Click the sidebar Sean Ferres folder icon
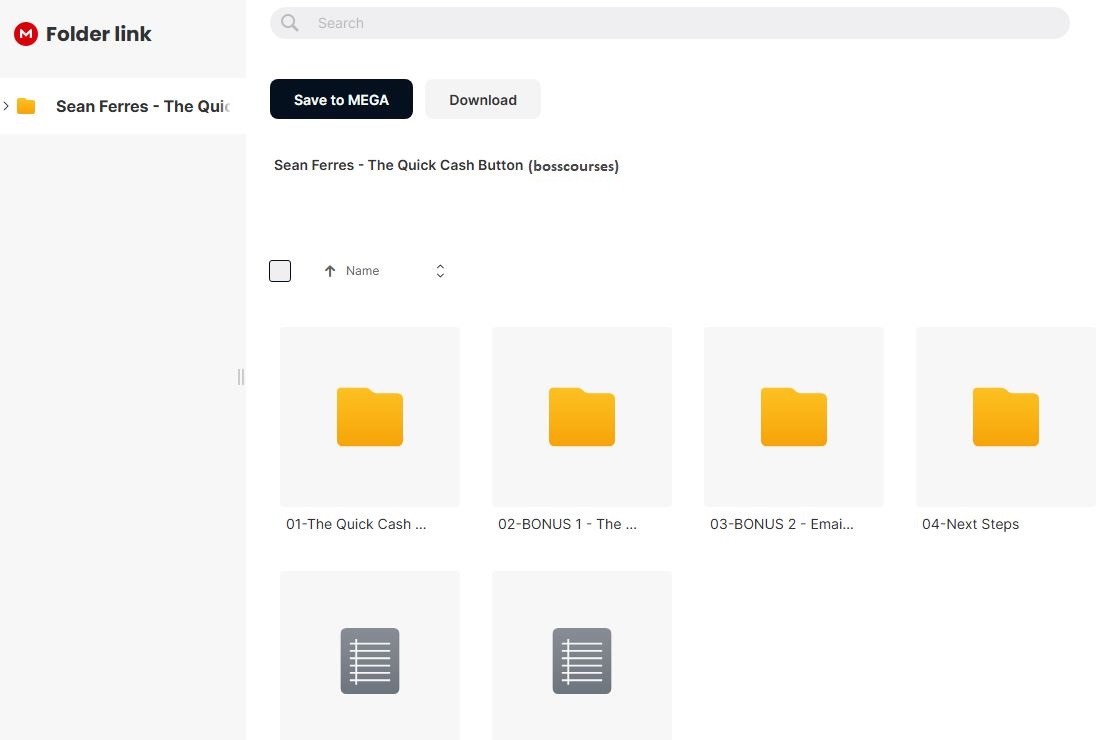 (27, 106)
